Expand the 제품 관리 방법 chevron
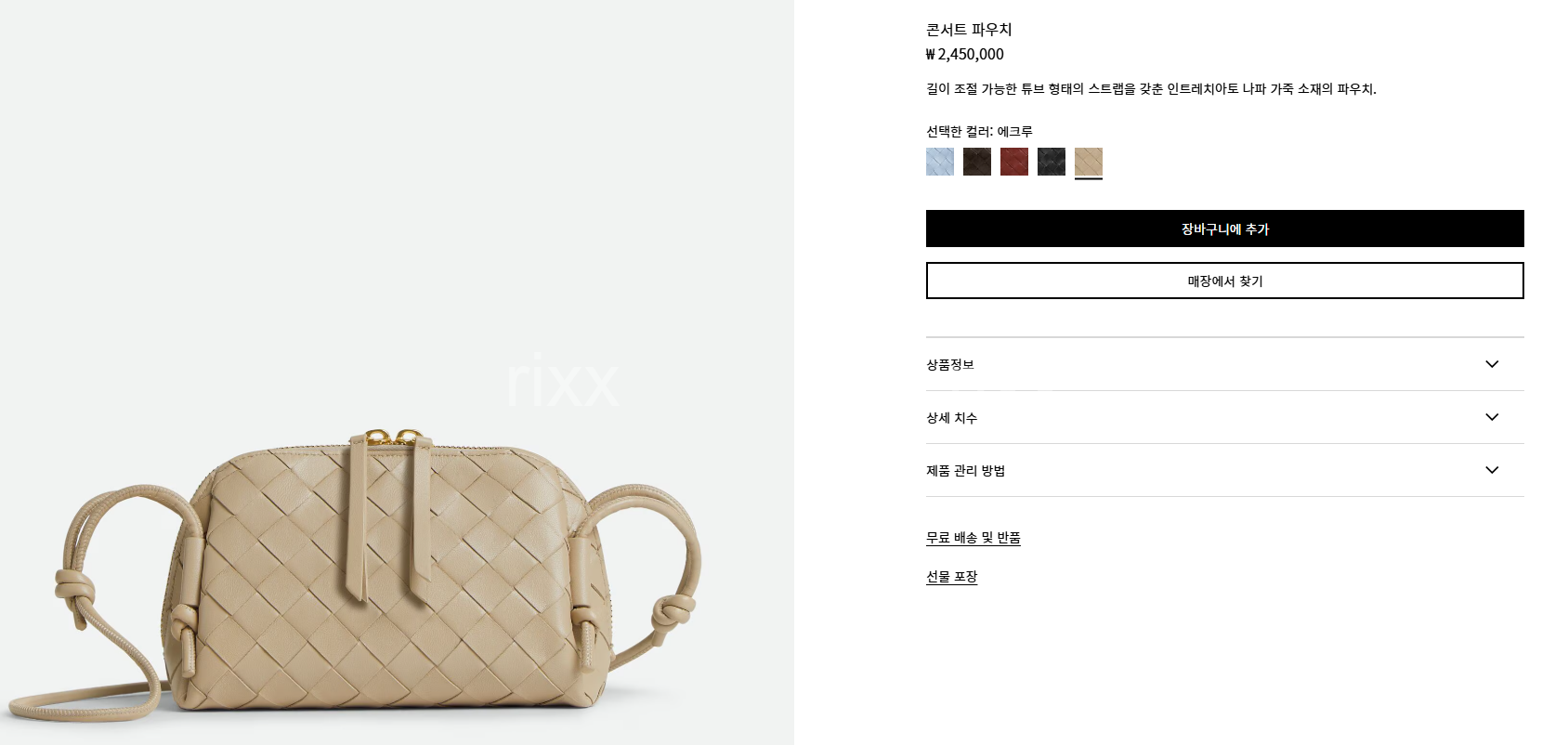The width and height of the screenshot is (1568, 745). [1492, 470]
